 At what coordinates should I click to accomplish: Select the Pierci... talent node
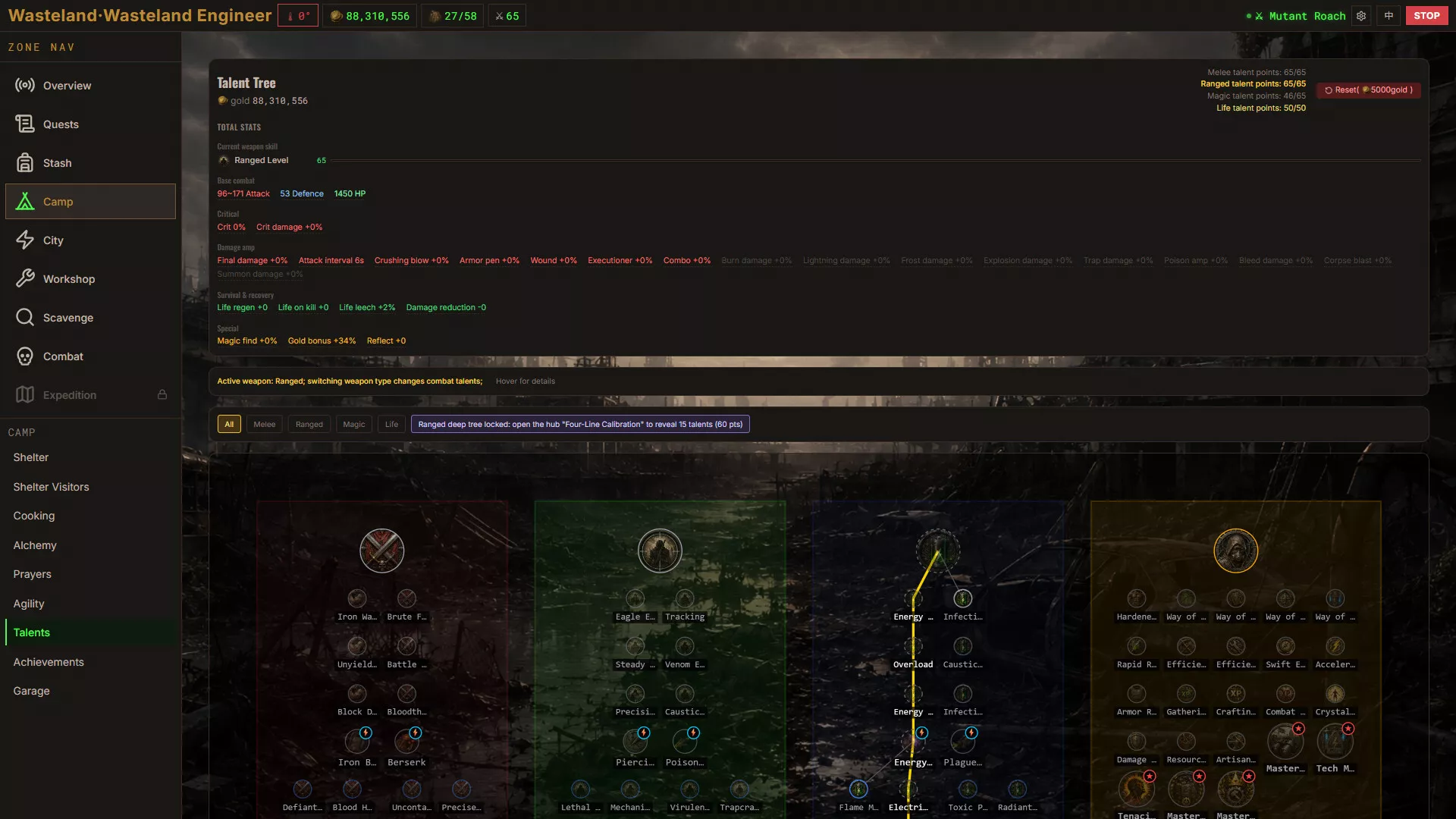635,741
